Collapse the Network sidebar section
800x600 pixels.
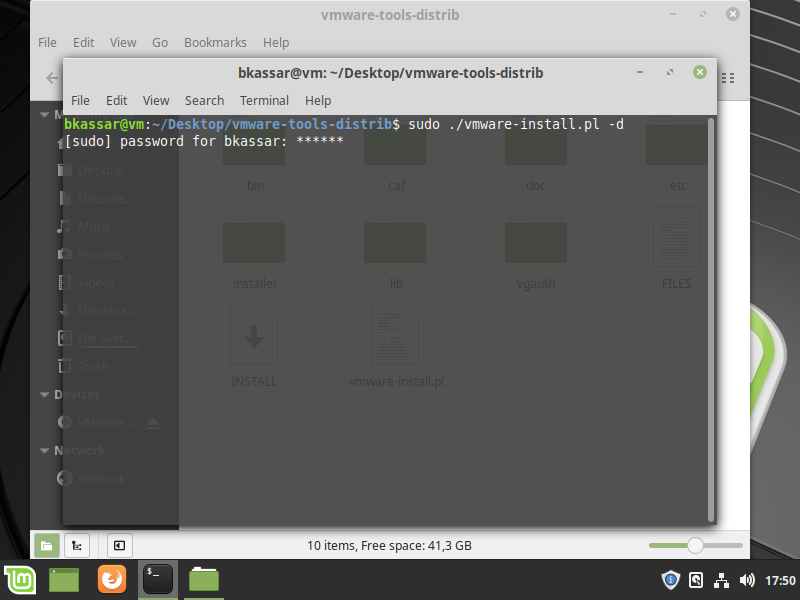44,451
